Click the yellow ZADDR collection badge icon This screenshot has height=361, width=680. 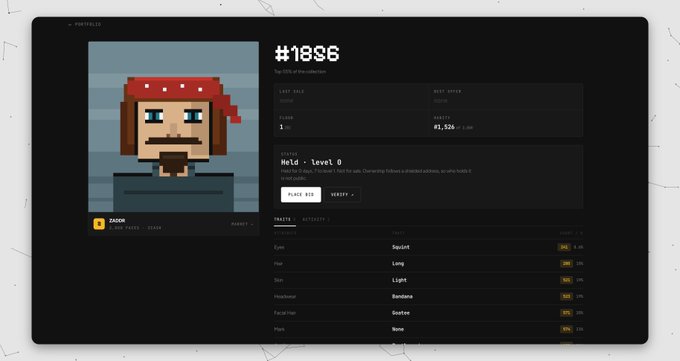[x=99, y=224]
